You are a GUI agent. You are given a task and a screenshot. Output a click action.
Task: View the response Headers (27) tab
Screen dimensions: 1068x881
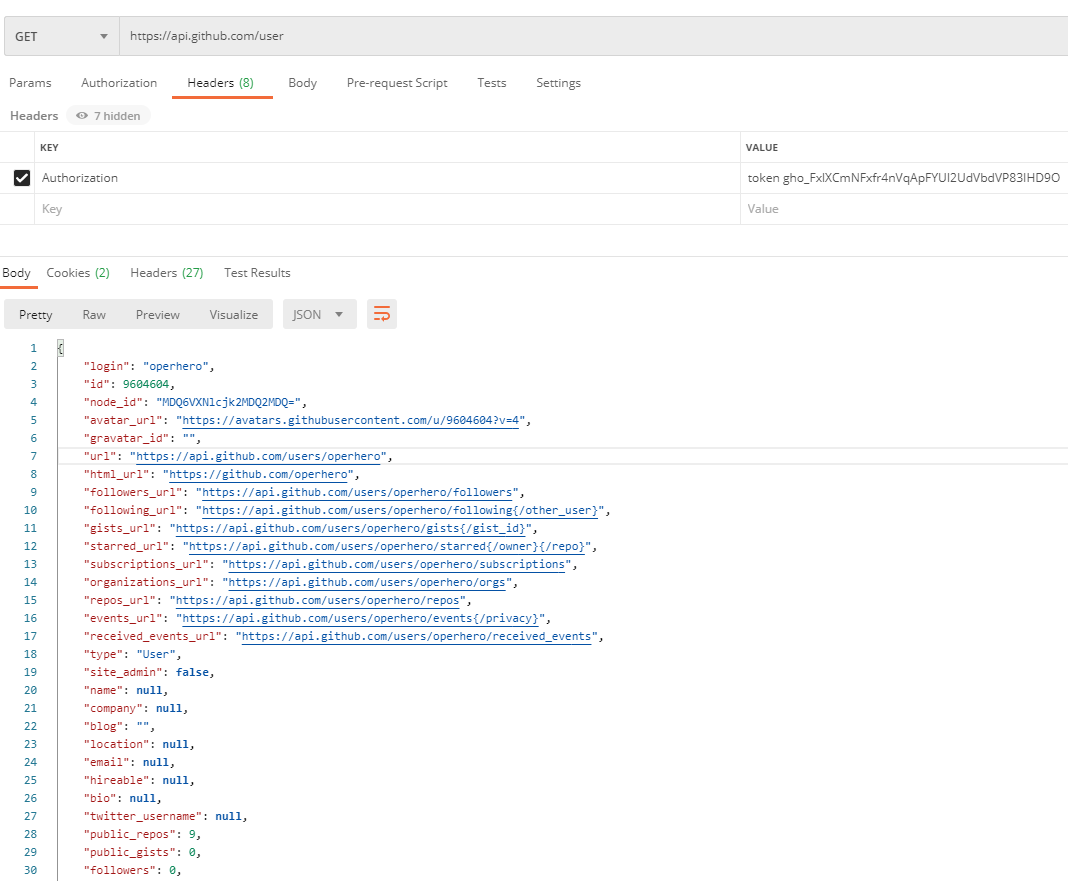pos(167,273)
